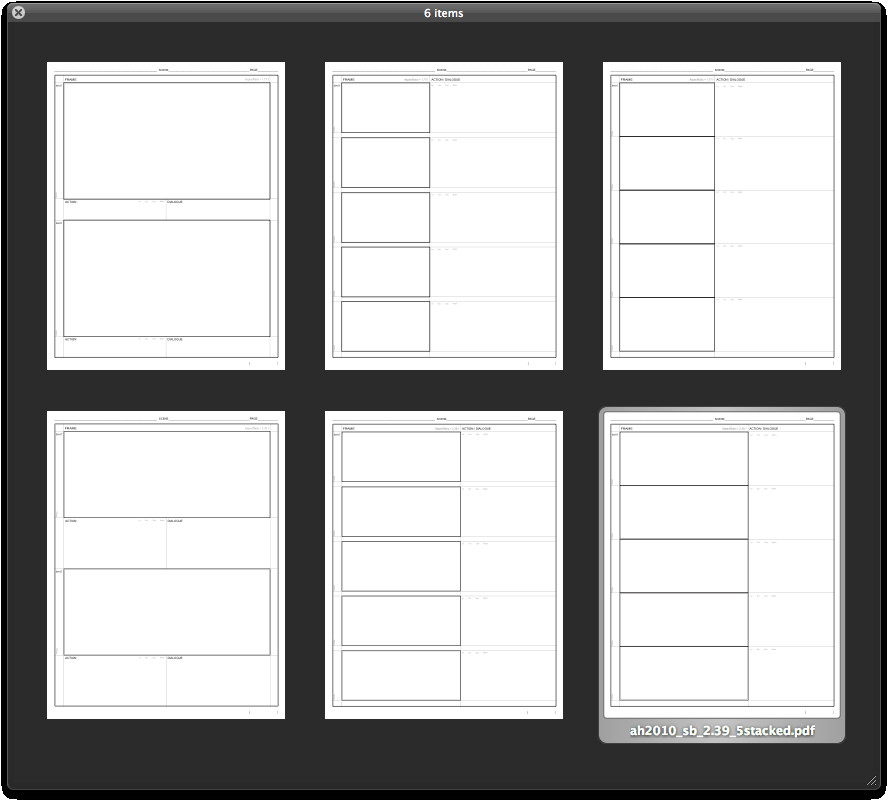Screen dimensions: 888x801
Task: Click upper wide frame in bottom-left thumbnail
Action: (167, 474)
